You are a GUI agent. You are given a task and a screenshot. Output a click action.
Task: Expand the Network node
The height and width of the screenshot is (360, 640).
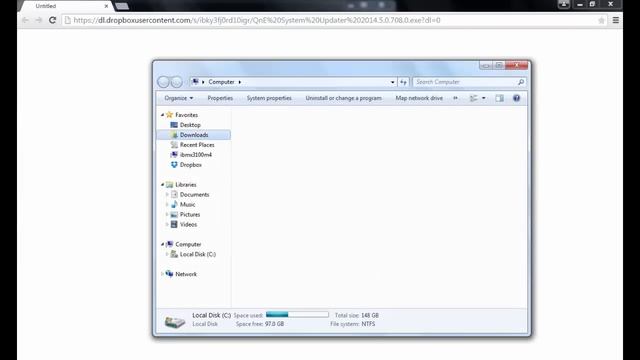click(x=162, y=274)
